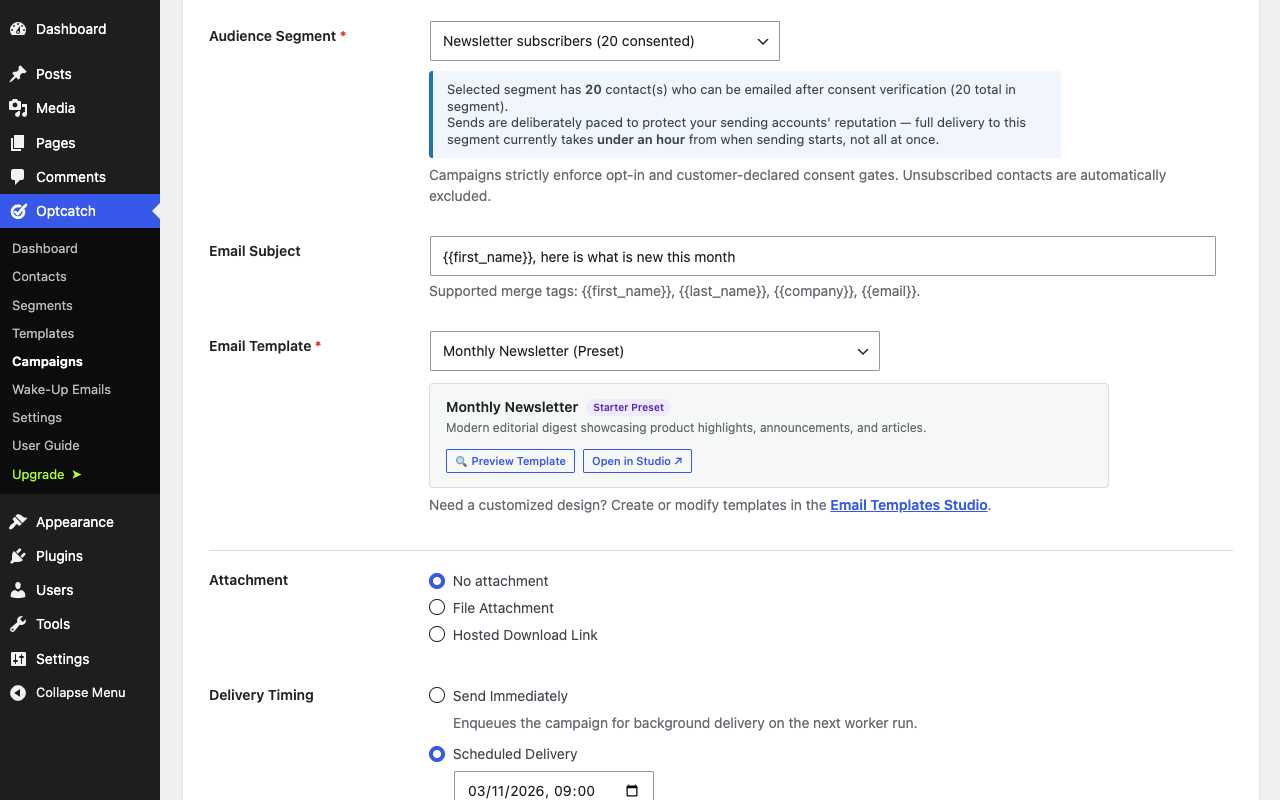Viewport: 1280px width, 800px height.
Task: Open the Audience Segment dropdown
Action: 605,41
